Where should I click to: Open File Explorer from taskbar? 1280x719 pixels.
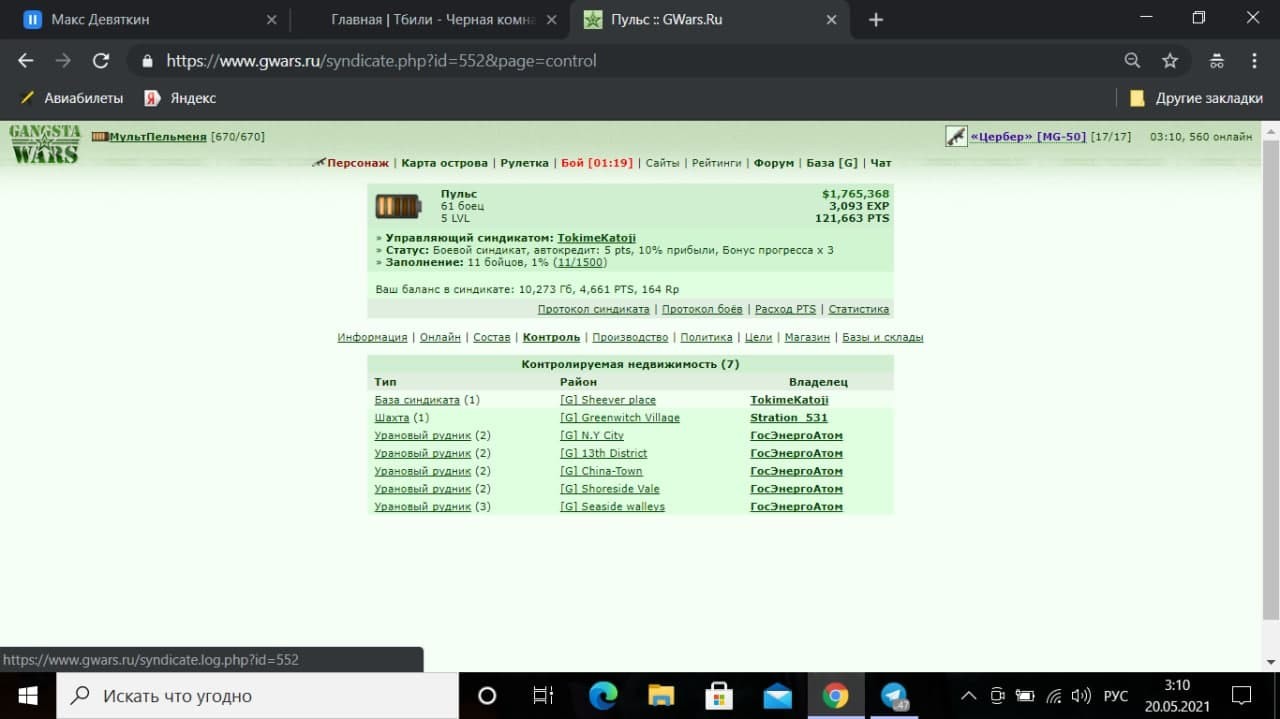point(661,696)
